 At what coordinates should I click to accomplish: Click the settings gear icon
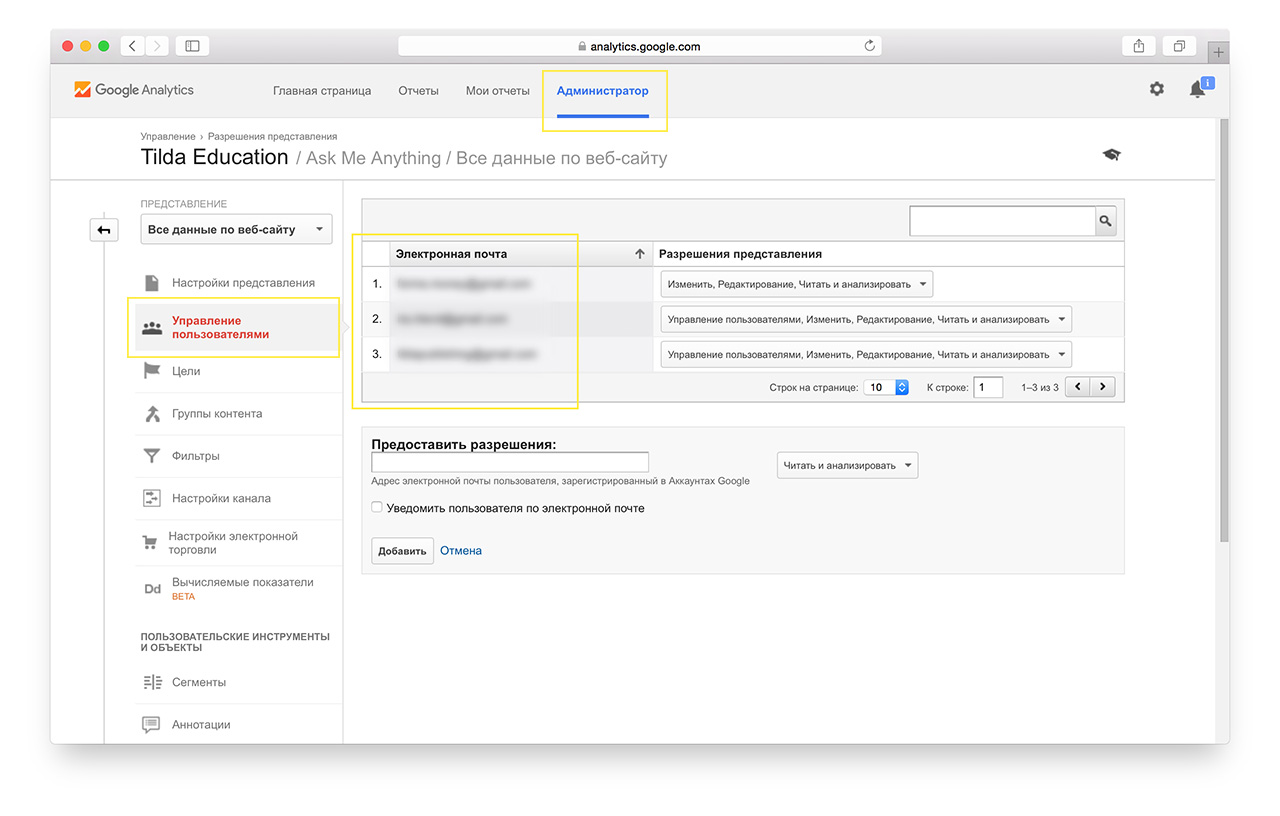1156,89
